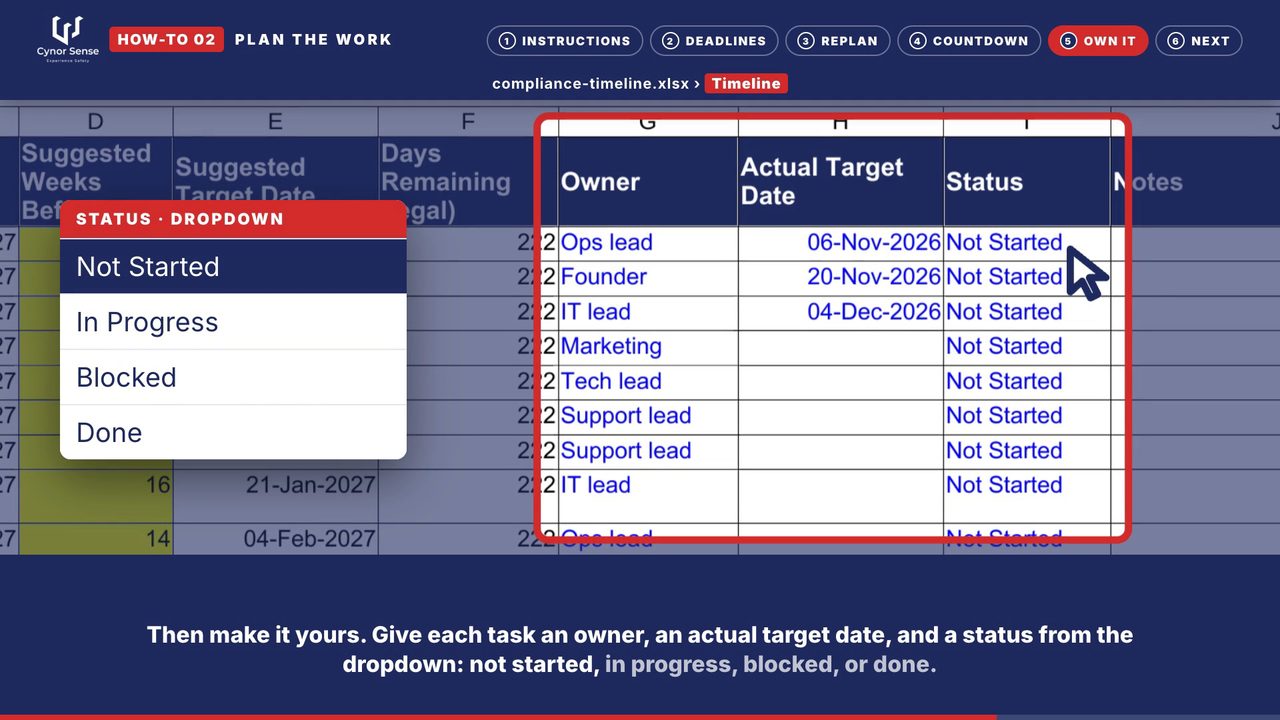Advance to step 6 Next
The height and width of the screenshot is (720, 1280).
(1199, 41)
